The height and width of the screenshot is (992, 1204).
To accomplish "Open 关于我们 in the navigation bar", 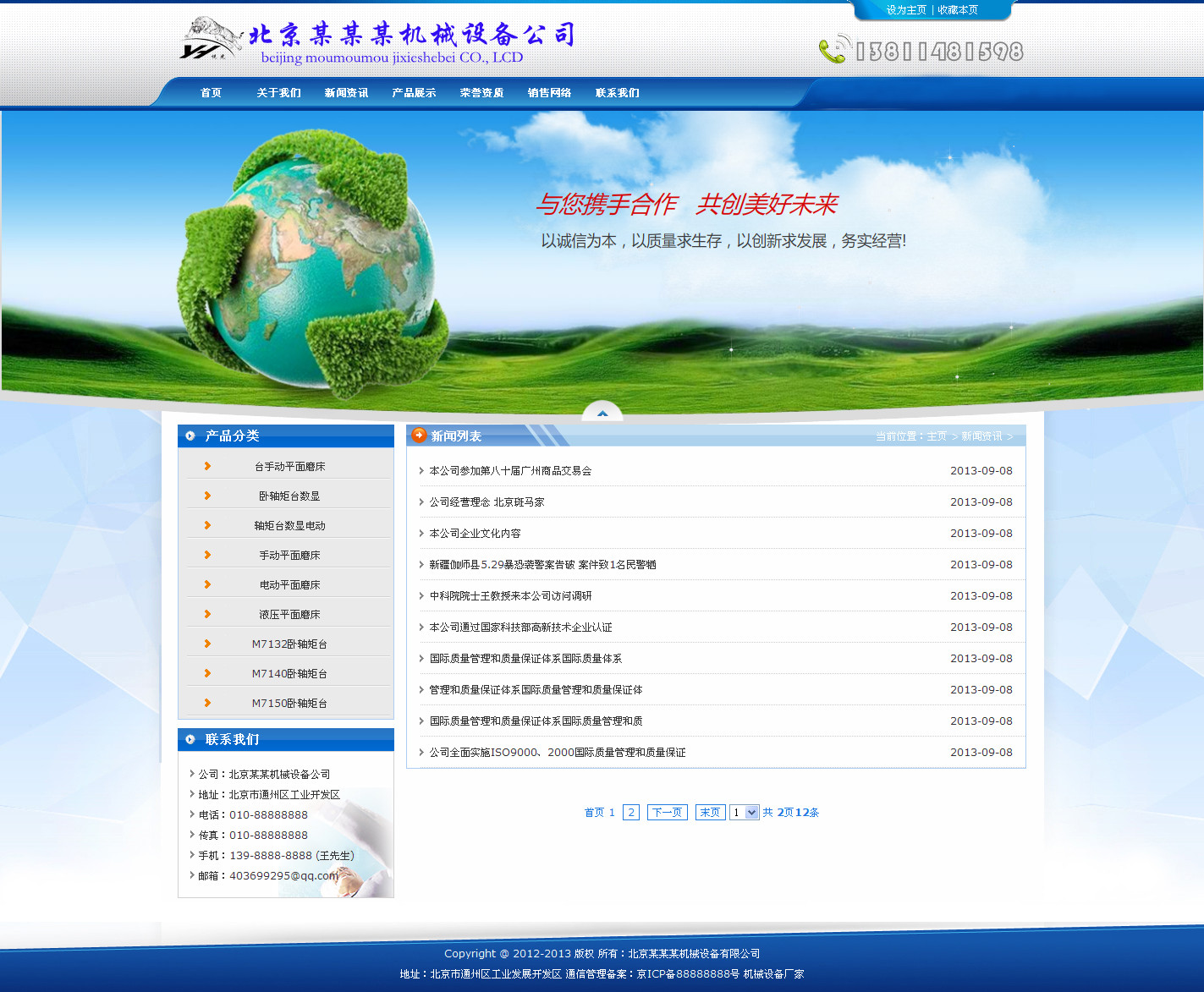I will click(278, 93).
